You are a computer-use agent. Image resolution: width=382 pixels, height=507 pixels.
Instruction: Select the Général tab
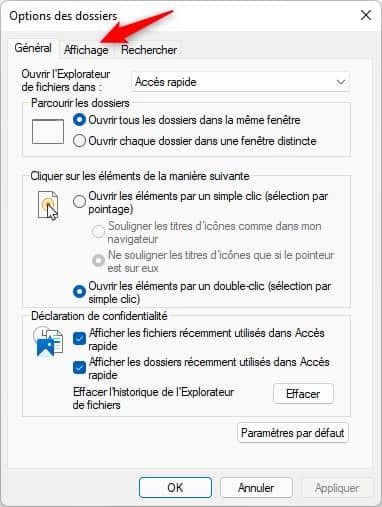33,48
